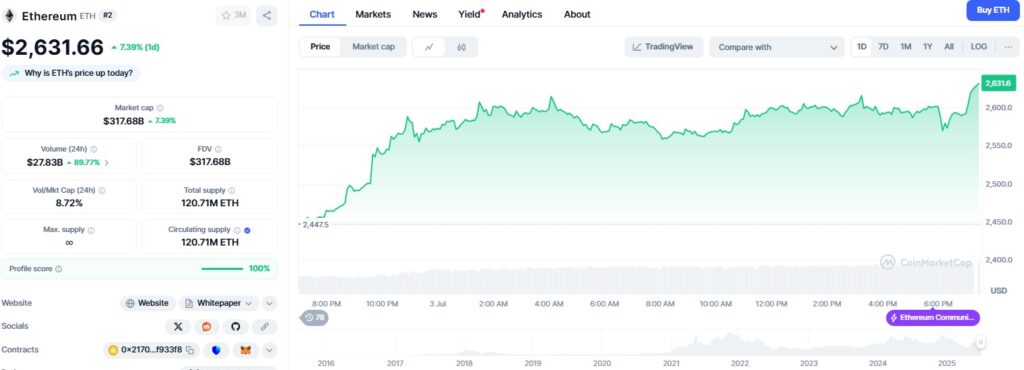Viewport: 1024px width, 370px height.
Task: Open the Reddit social icon
Action: coord(206,326)
